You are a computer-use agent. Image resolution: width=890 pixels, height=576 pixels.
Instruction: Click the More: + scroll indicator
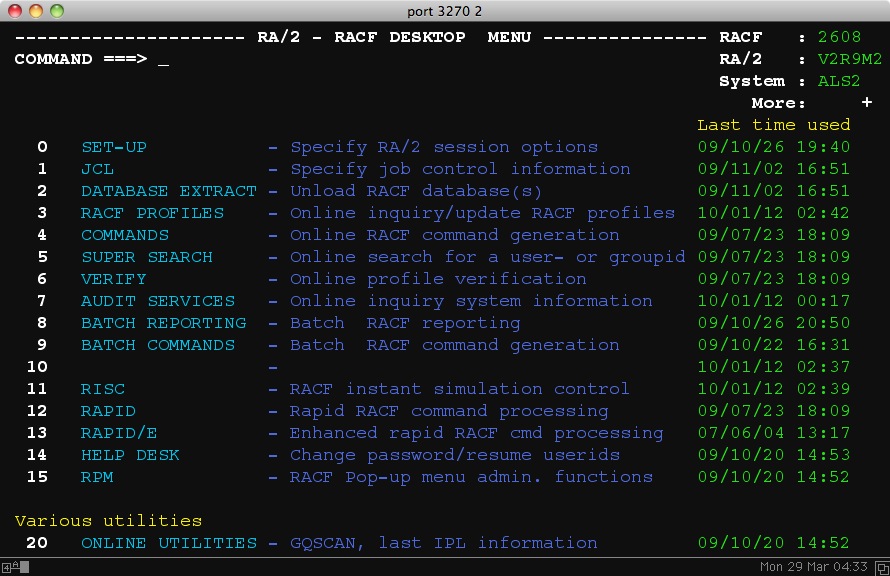tap(812, 103)
